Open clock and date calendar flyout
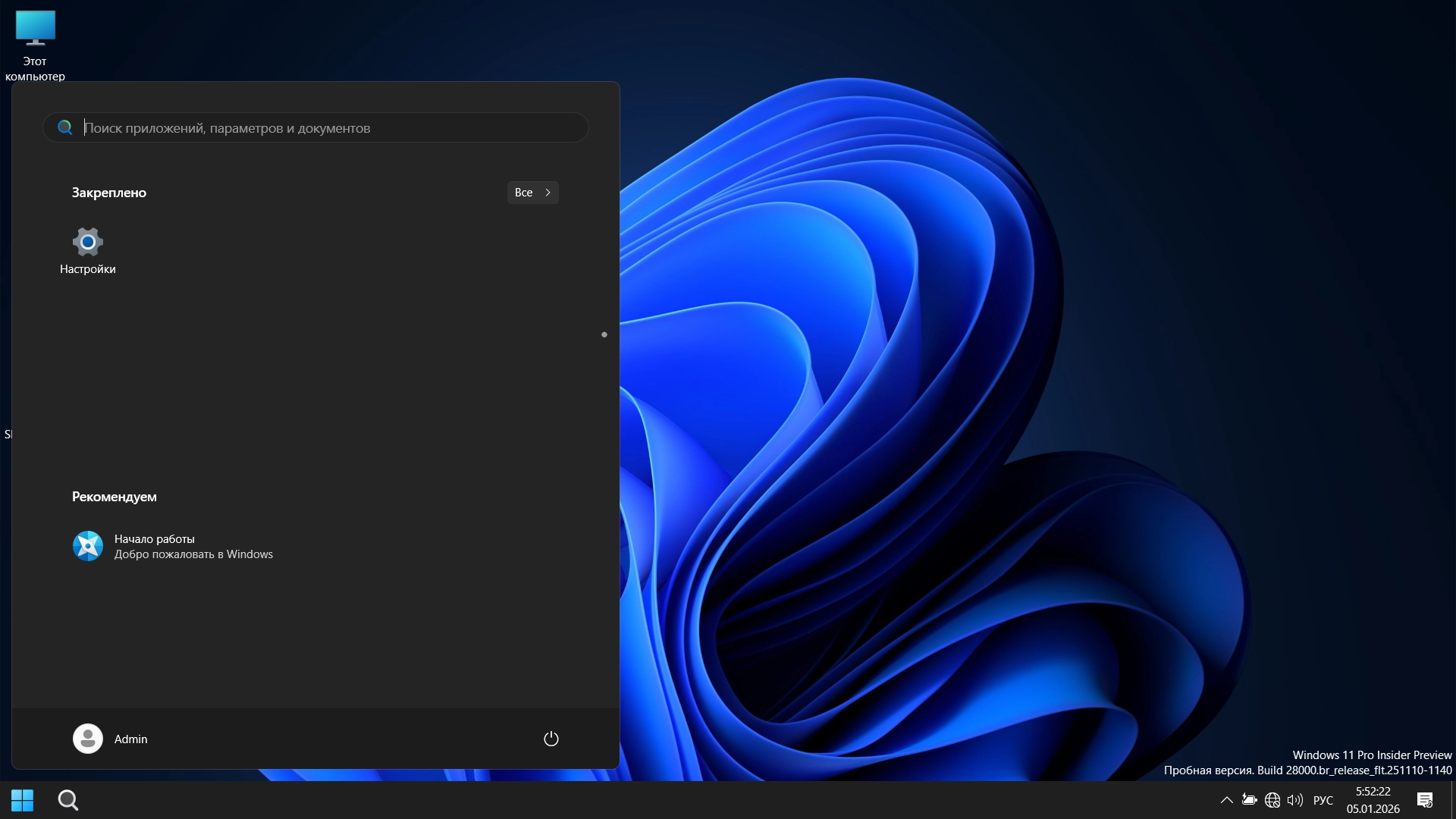Image resolution: width=1456 pixels, height=819 pixels. click(1373, 800)
